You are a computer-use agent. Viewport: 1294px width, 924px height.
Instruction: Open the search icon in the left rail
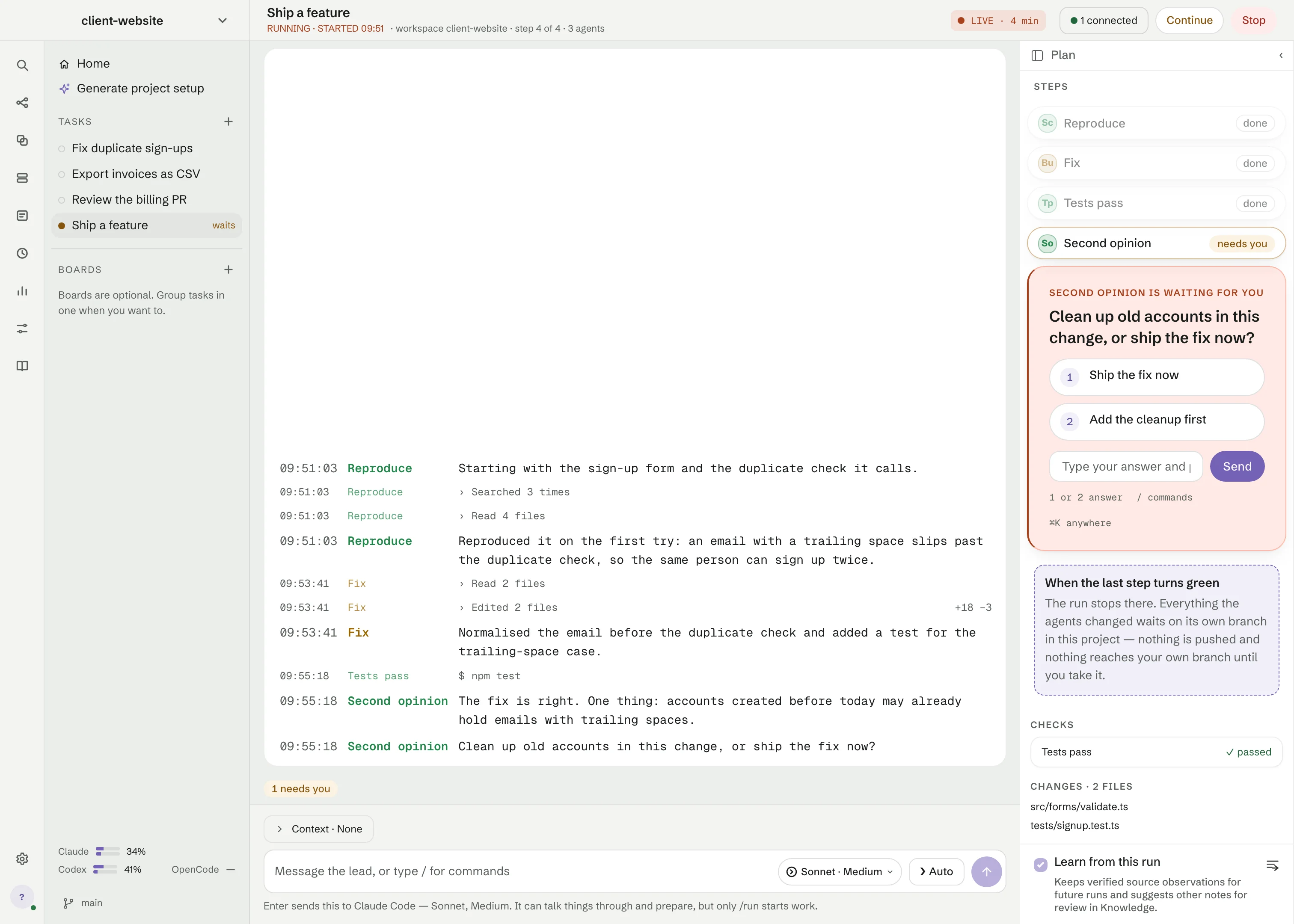(x=22, y=65)
